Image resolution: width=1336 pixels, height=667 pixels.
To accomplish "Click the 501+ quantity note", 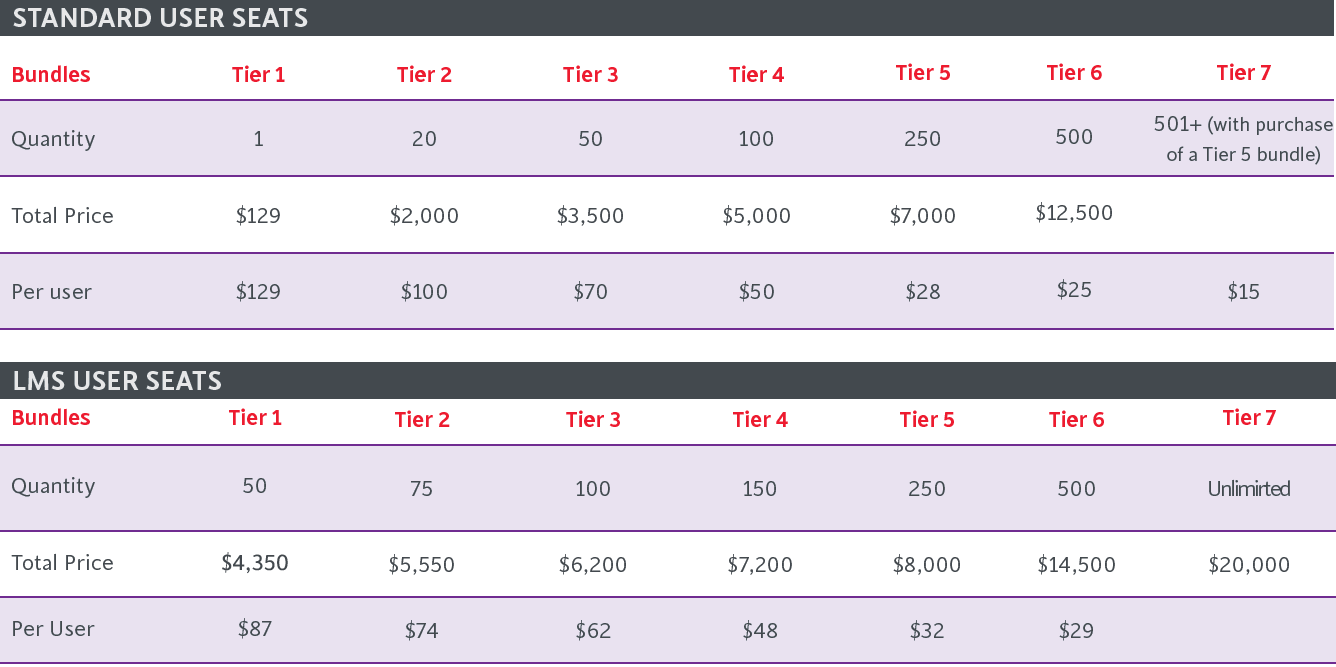I will 1243,139.
